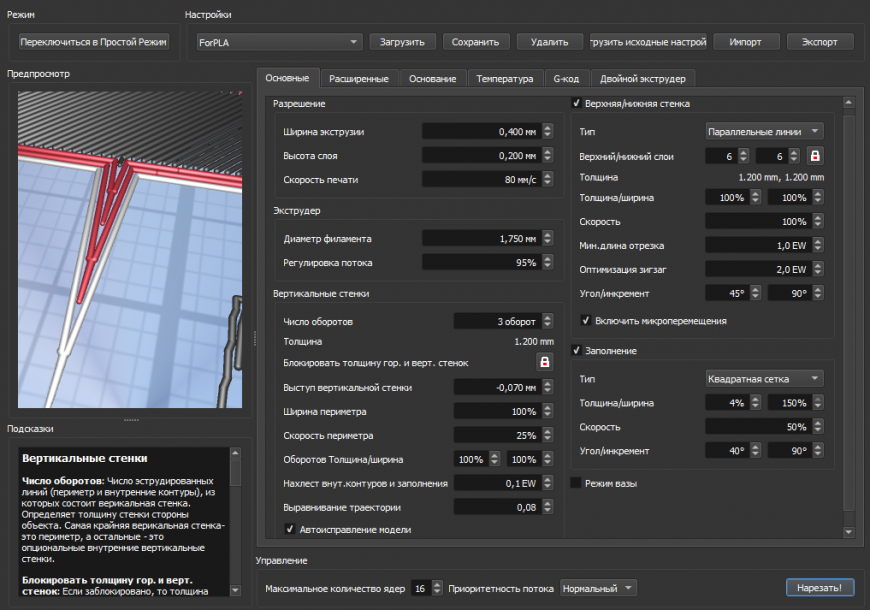
Task: Click the flow adjustment spinner arrows
Action: pos(548,263)
